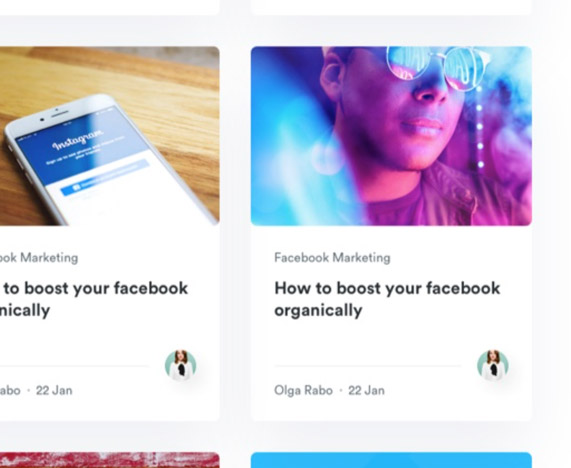Image resolution: width=571 pixels, height=468 pixels.
Task: Click the Olga Rabo author name
Action: 303,390
